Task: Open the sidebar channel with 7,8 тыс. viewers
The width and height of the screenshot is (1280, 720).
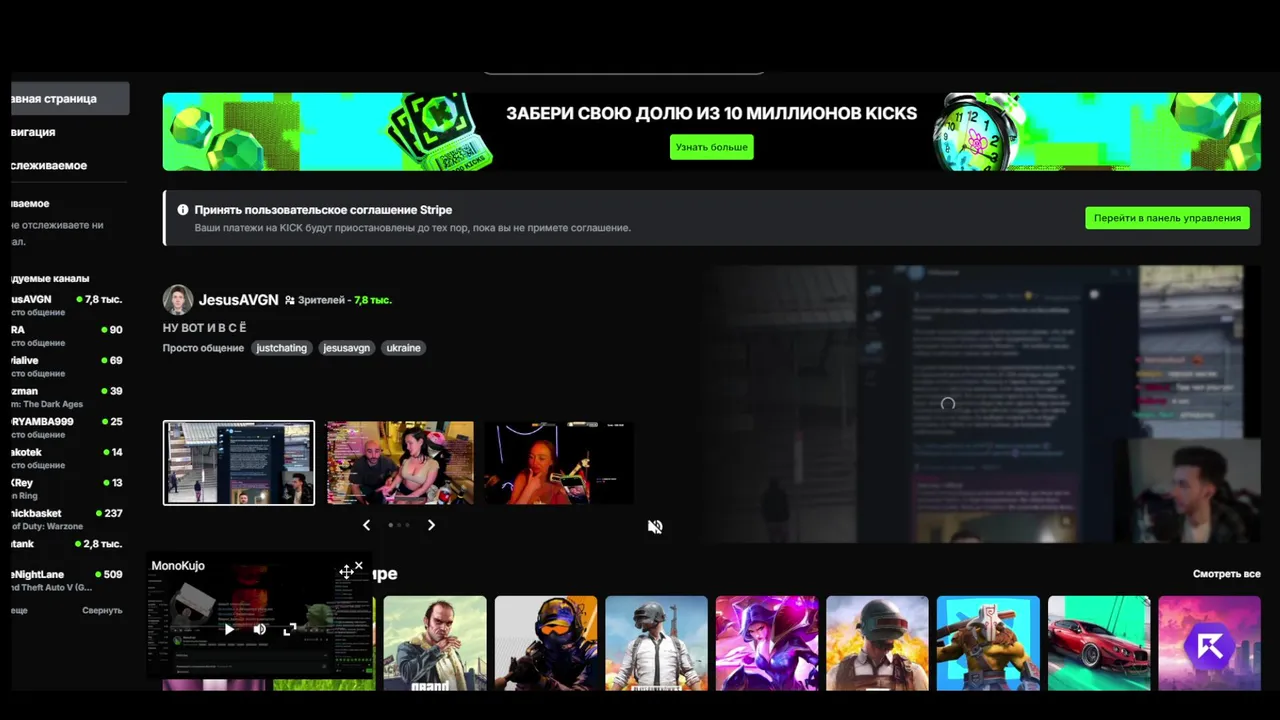Action: point(67,305)
